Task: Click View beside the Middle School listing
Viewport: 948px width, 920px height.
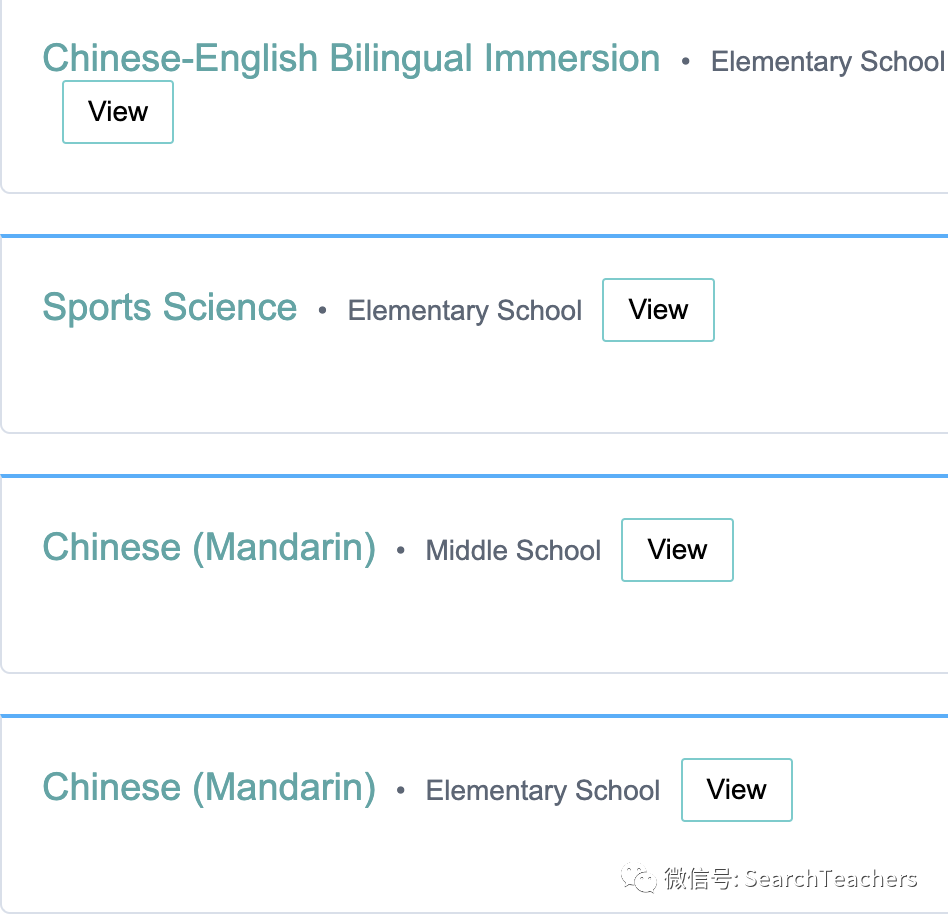Action: click(x=677, y=550)
